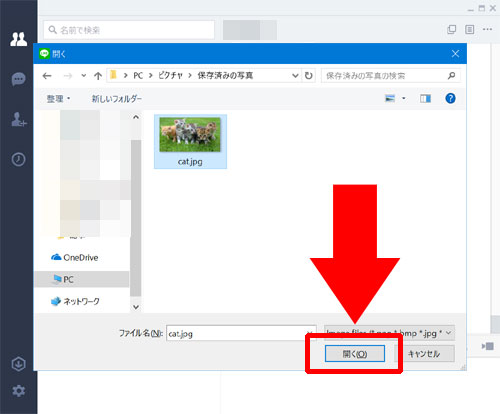The image size is (500, 414).
Task: Click 新しいフォルダー button
Action: [117, 99]
